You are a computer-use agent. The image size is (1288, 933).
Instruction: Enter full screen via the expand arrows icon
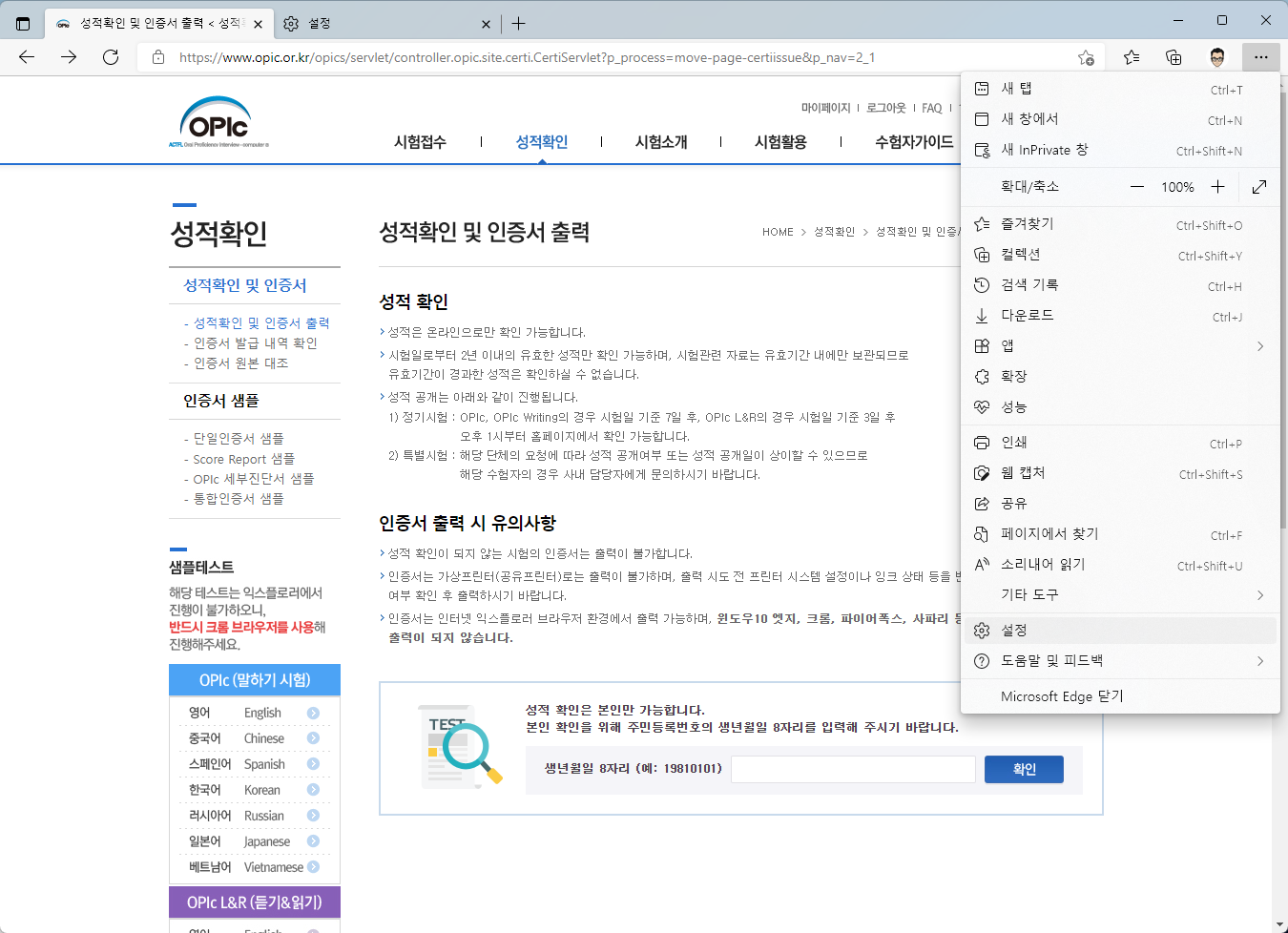pyautogui.click(x=1259, y=187)
